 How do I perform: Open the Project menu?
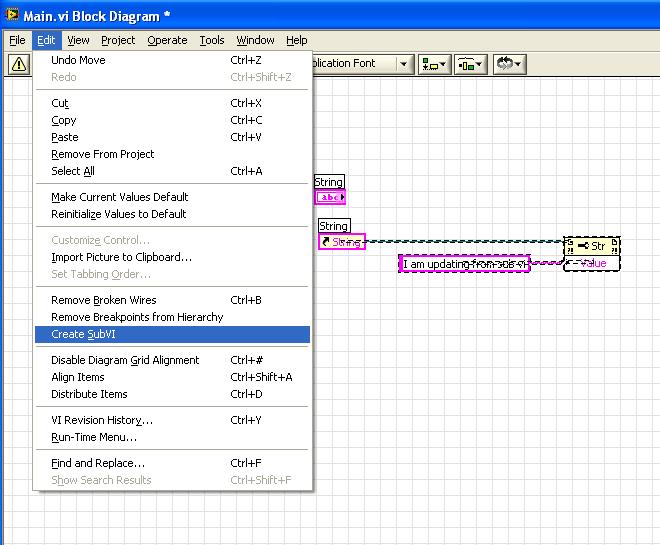(118, 40)
